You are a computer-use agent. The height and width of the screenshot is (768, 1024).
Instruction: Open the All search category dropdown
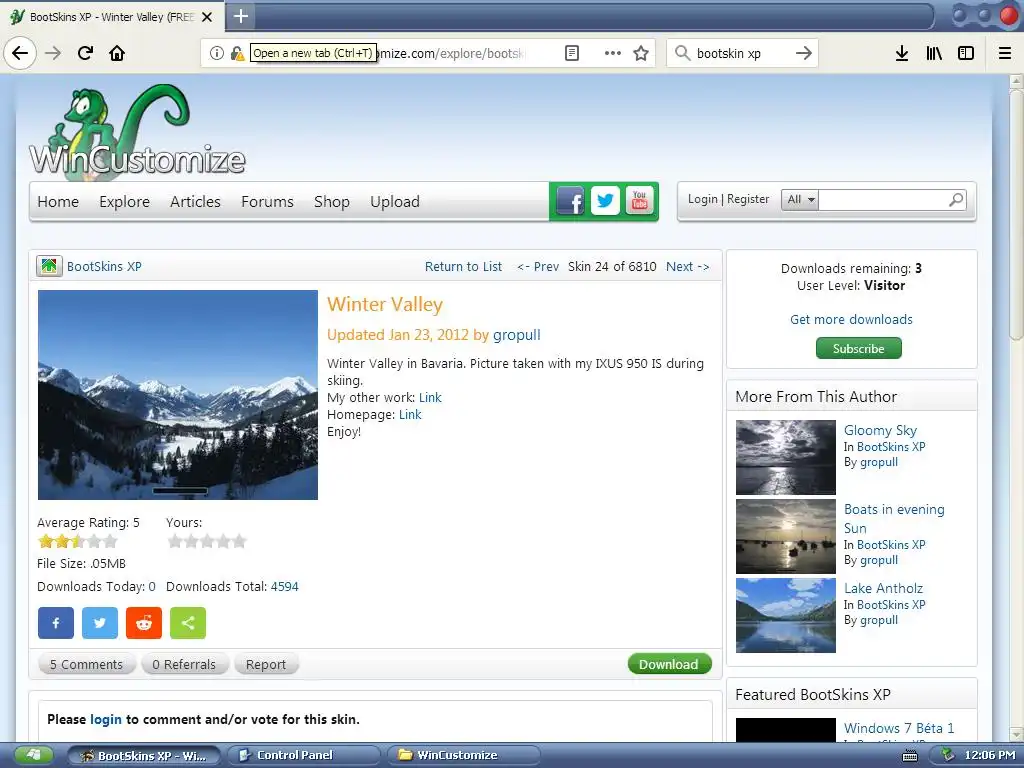tap(800, 200)
